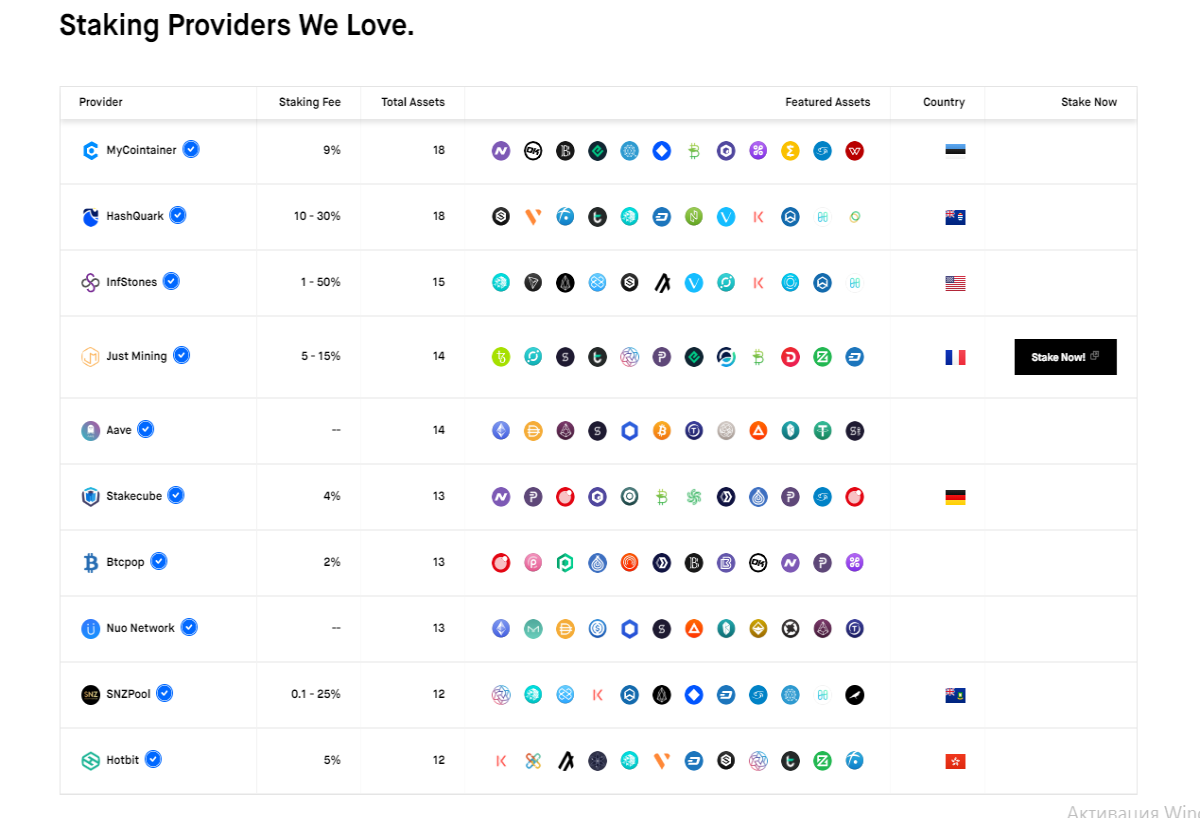
Task: Click the Country column header
Action: 944,102
